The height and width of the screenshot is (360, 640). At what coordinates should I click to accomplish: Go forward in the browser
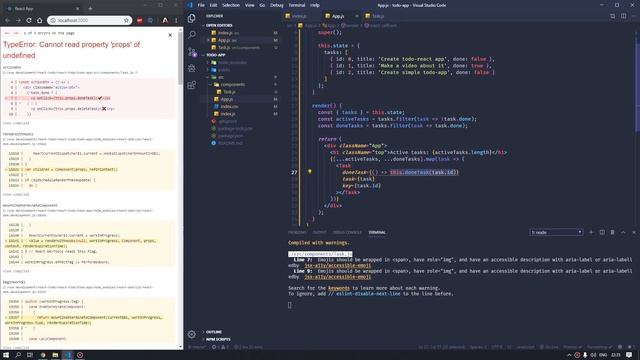18,20
